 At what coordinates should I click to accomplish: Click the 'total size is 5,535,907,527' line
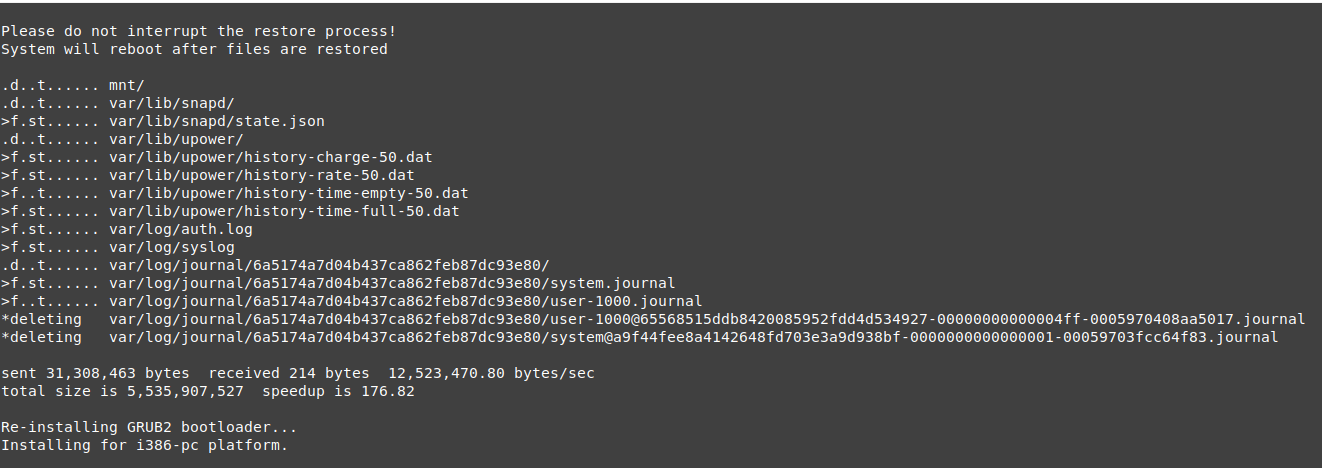[x=207, y=391]
